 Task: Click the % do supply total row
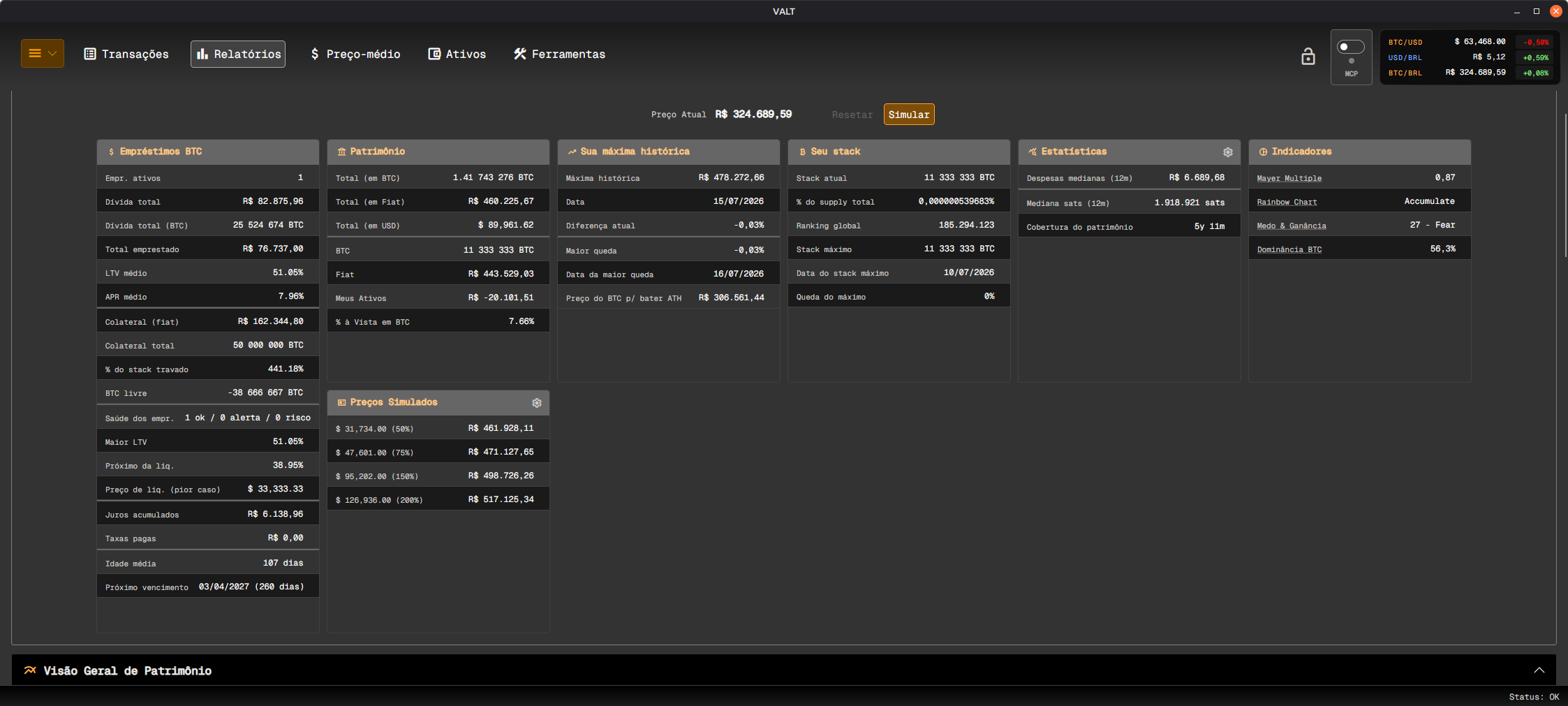tap(899, 201)
